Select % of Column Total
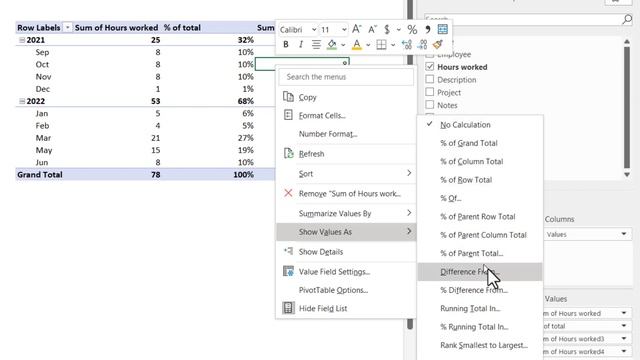The image size is (640, 360). click(480, 162)
